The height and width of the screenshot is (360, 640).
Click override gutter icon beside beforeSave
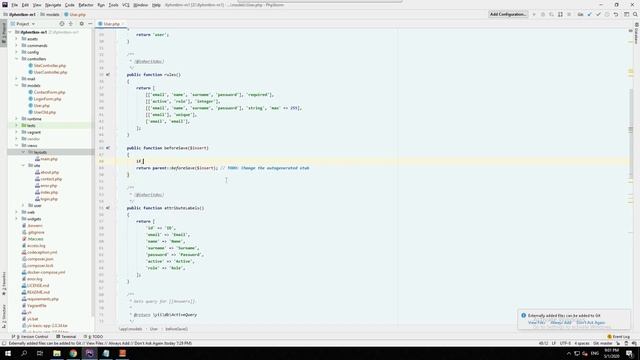click(x=108, y=148)
